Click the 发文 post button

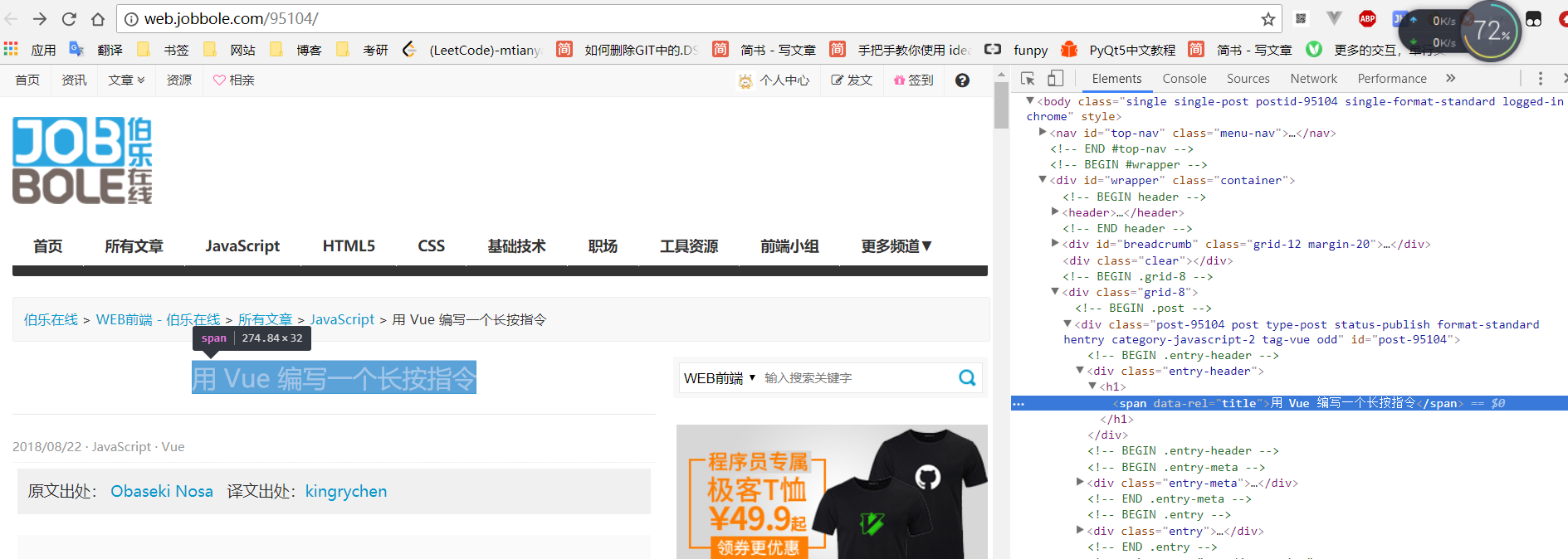tap(852, 80)
